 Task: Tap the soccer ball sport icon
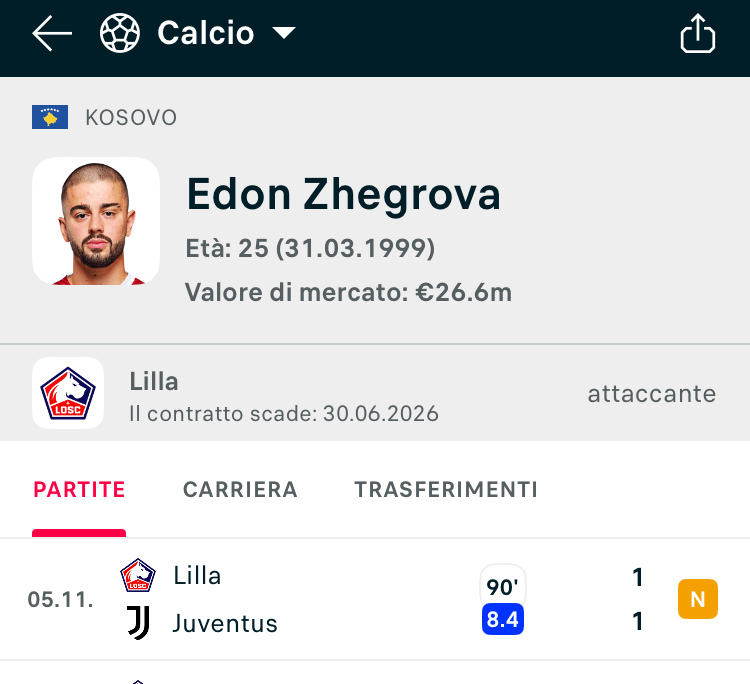[120, 33]
